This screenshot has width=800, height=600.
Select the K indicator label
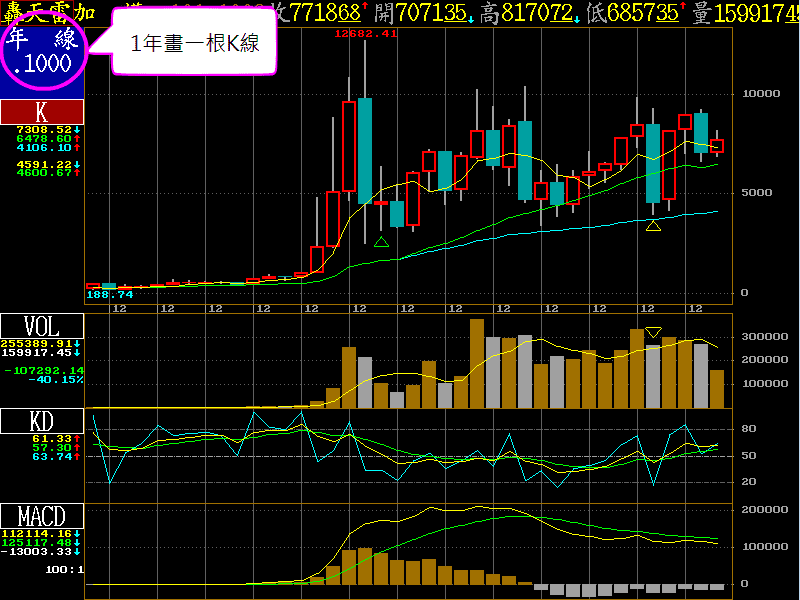[x=41, y=111]
